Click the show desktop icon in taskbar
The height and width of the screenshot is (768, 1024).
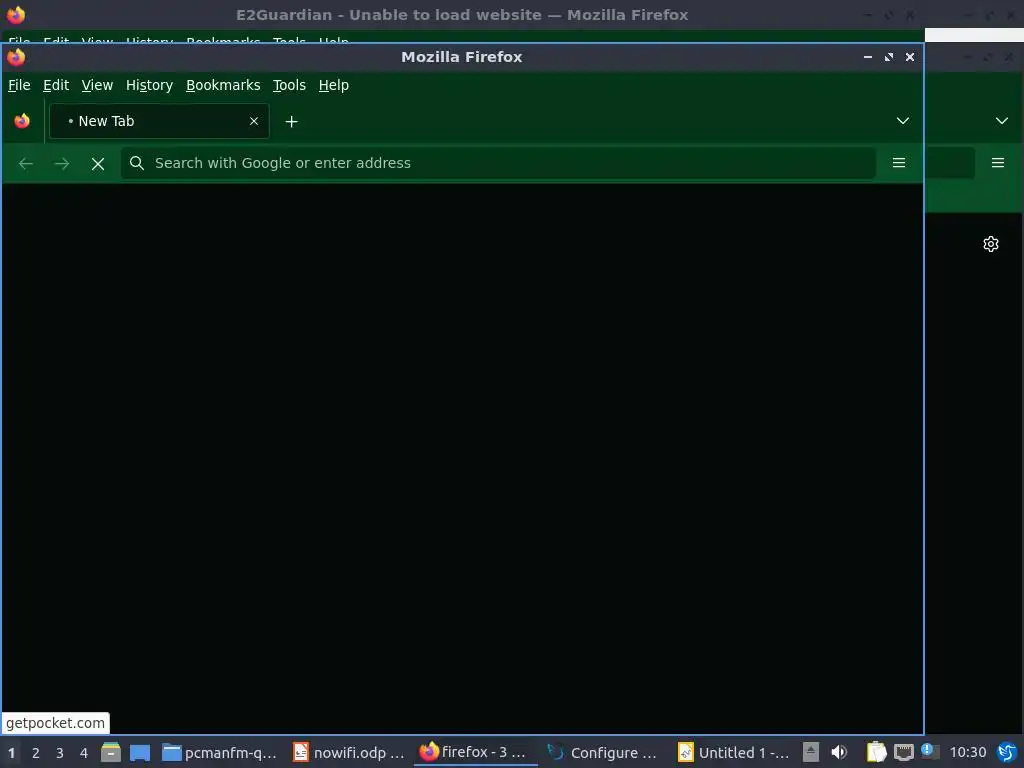[140, 753]
